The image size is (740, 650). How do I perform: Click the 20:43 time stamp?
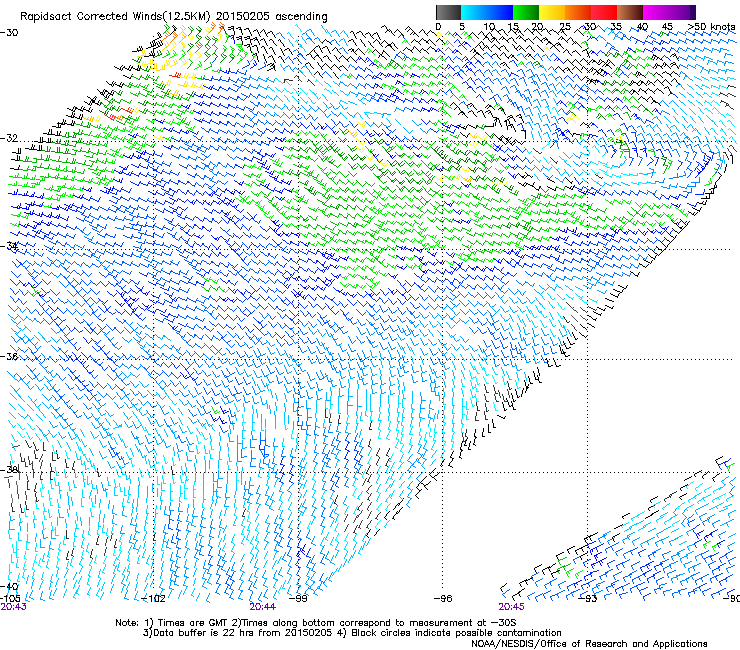tap(14, 607)
